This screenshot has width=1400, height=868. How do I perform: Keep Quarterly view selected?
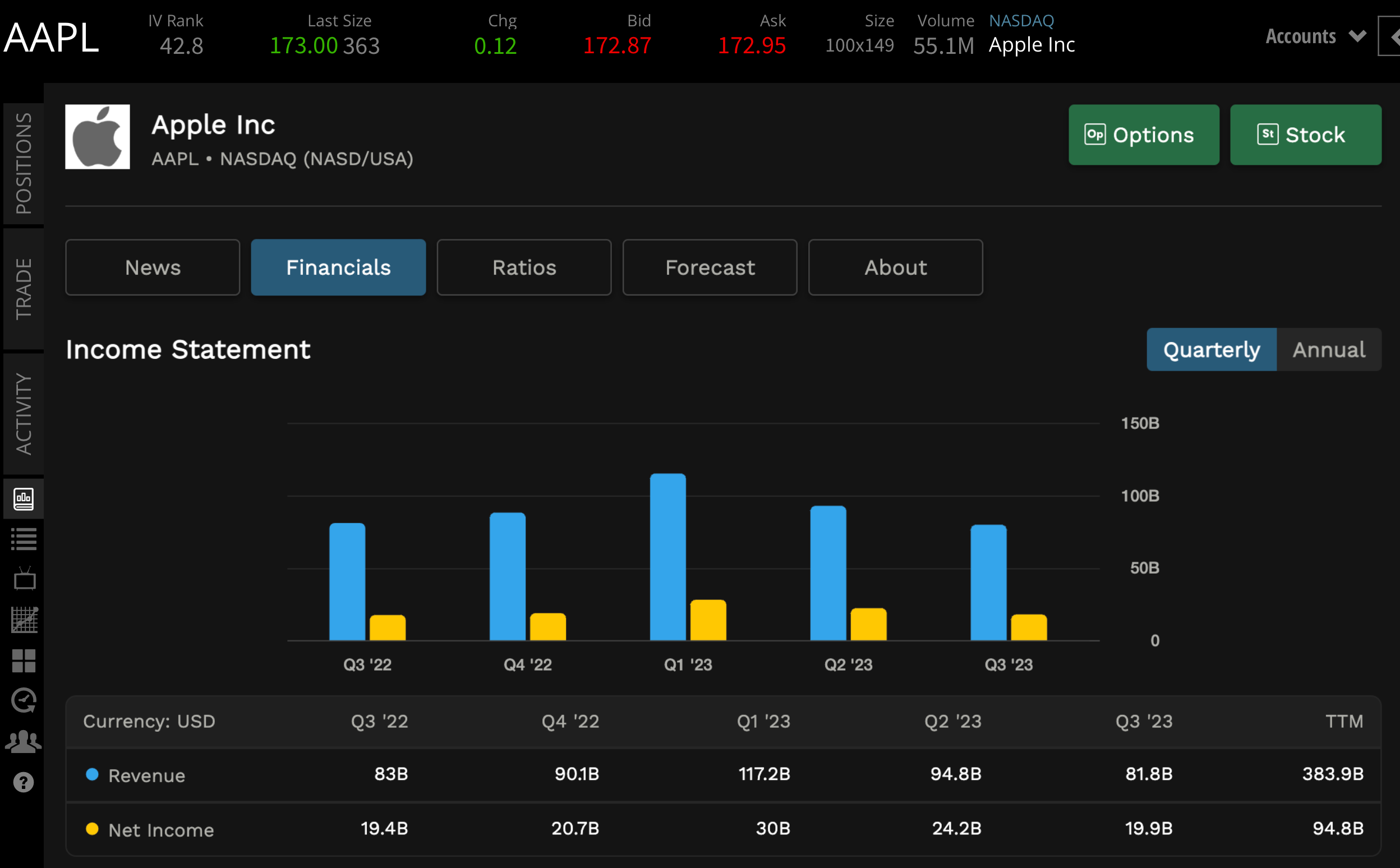coord(1210,349)
